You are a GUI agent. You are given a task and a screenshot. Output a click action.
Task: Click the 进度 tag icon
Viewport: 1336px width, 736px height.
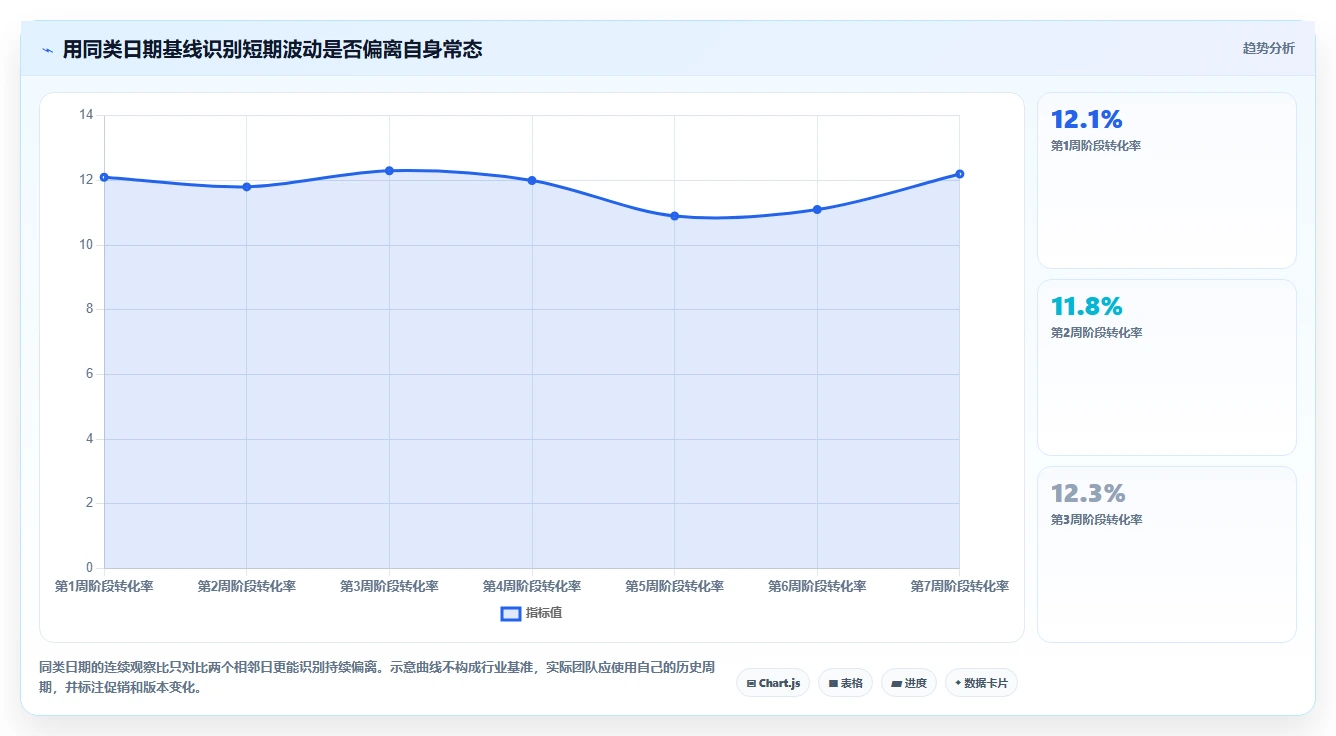coord(896,684)
